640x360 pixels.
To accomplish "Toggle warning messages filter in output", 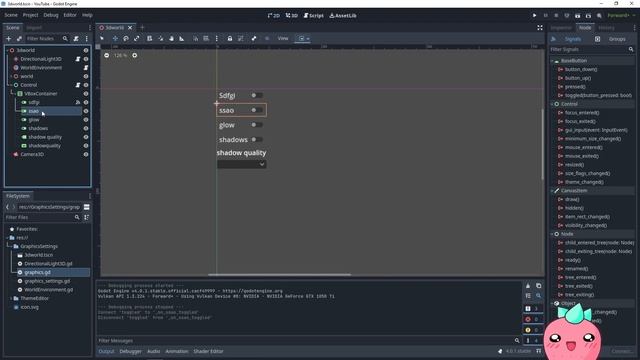I will pyautogui.click(x=533, y=330).
